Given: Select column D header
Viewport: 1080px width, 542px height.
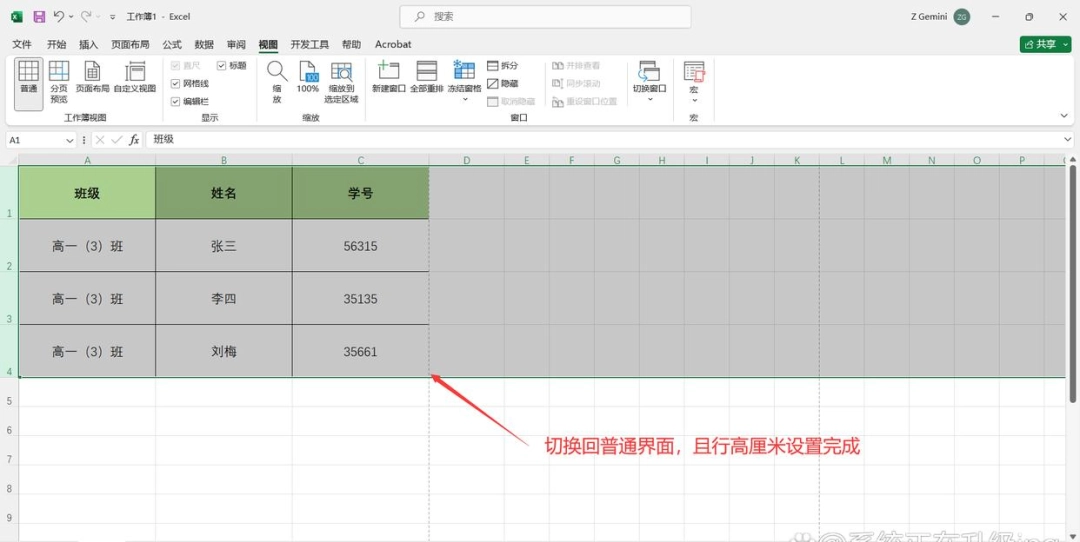Looking at the screenshot, I should click(467, 160).
